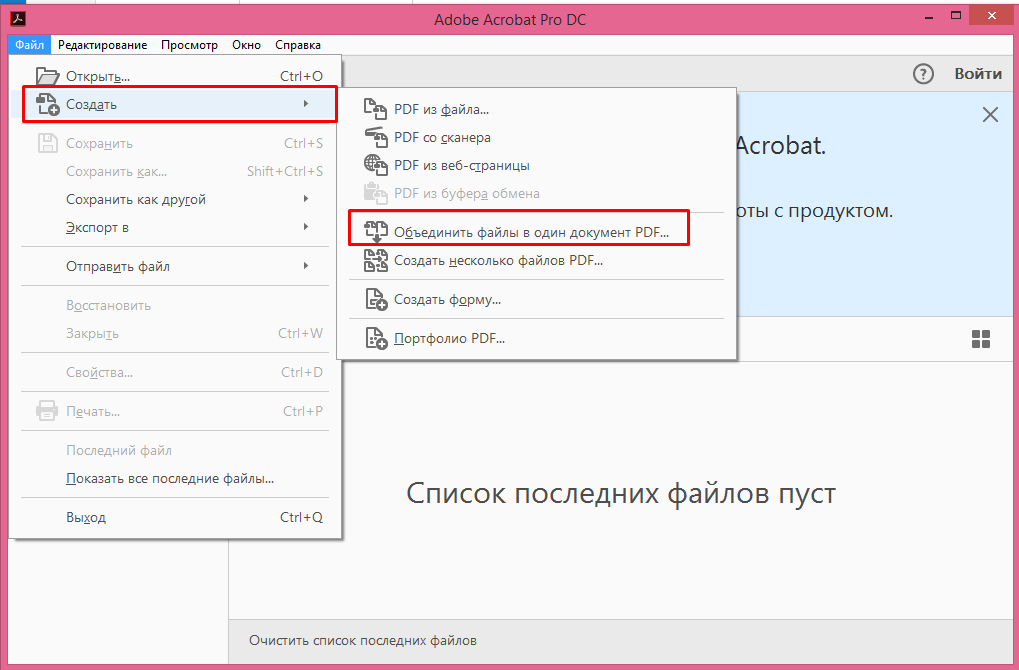Select Объединить файлы в один документ PDF...
Image resolution: width=1019 pixels, height=670 pixels.
(x=536, y=232)
